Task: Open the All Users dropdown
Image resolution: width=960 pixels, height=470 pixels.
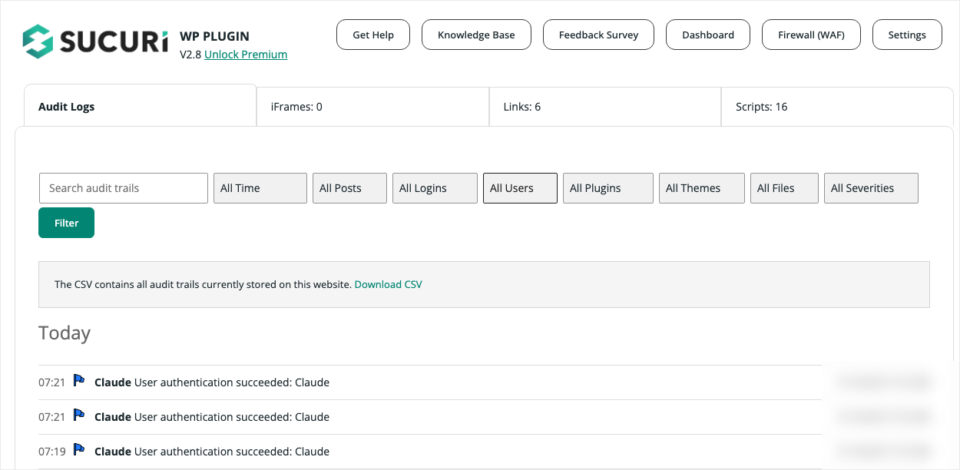Action: [520, 188]
